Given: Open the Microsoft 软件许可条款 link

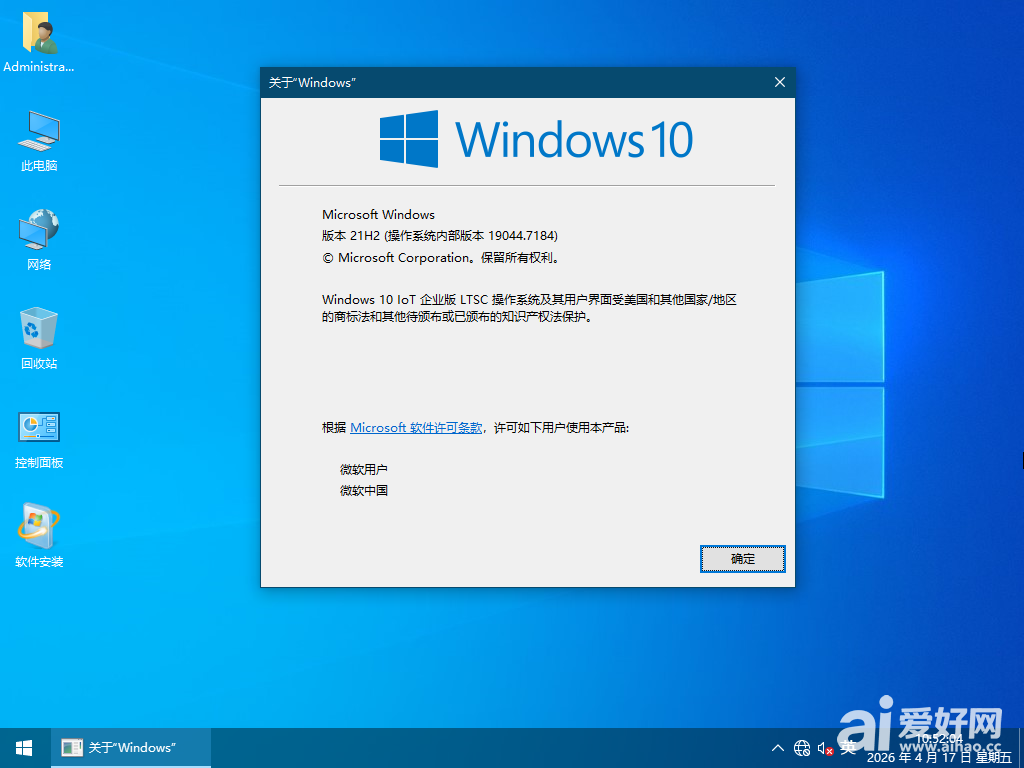Looking at the screenshot, I should coord(416,428).
